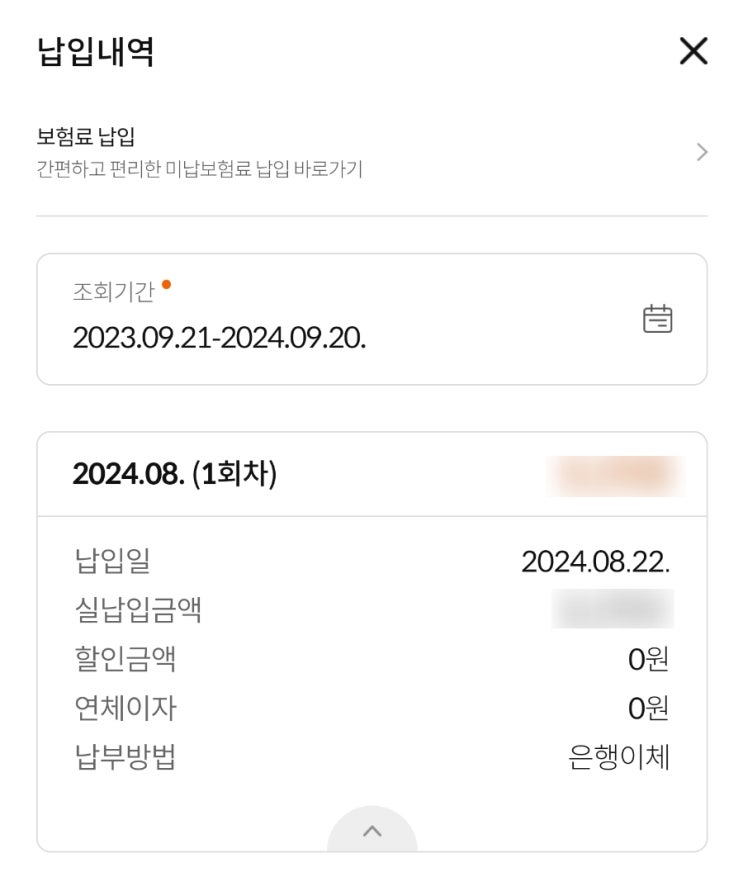Click the 납부방법 label

(125, 757)
